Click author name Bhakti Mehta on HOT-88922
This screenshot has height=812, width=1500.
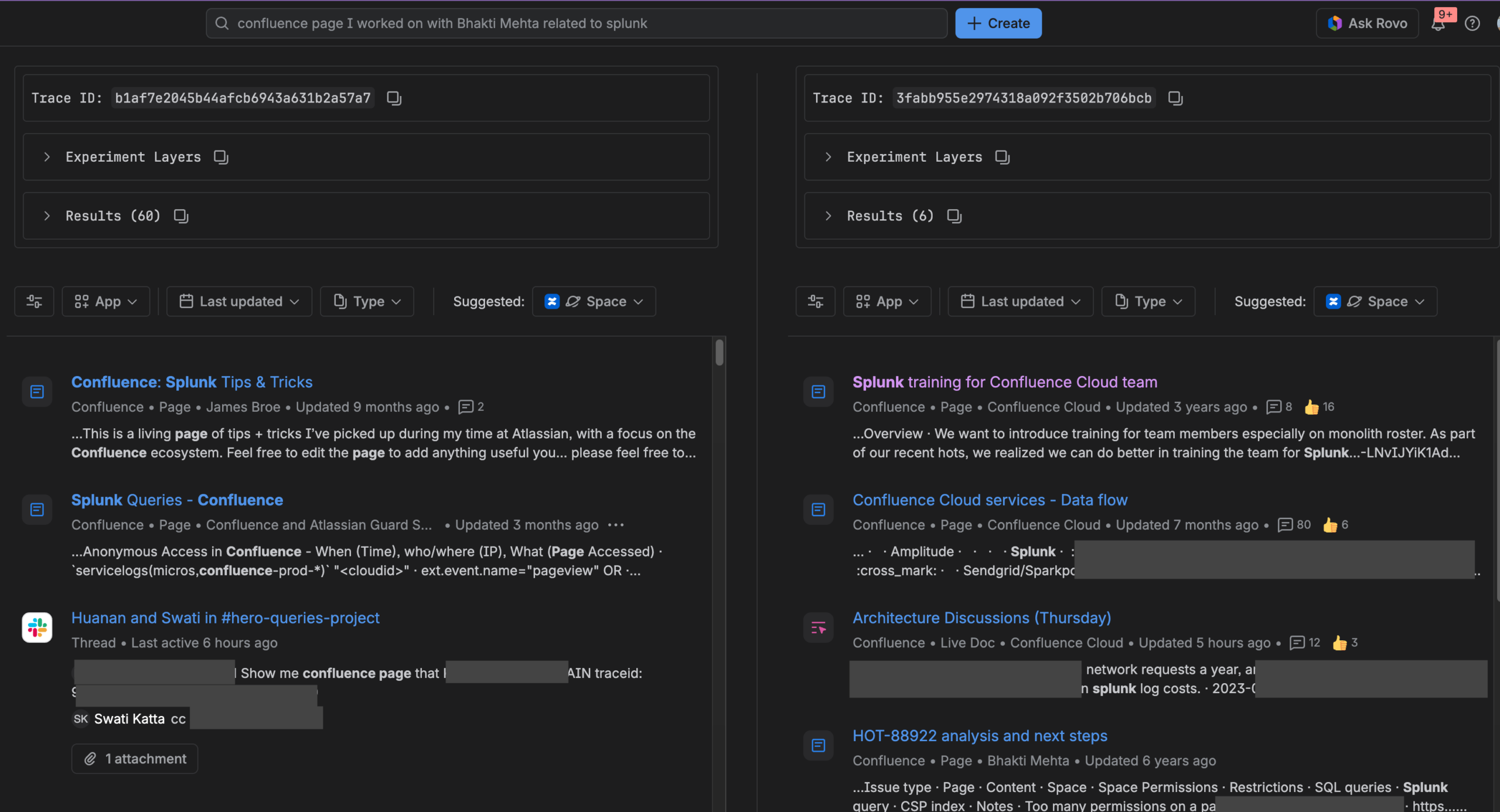point(1028,760)
